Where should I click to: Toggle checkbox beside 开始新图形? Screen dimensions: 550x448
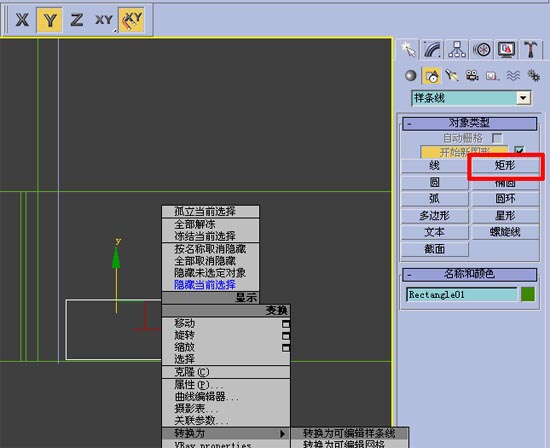(x=519, y=151)
